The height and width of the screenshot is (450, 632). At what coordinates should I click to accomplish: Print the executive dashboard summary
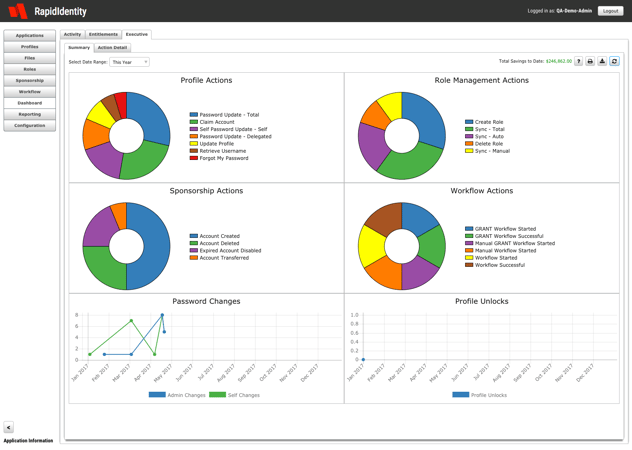point(590,61)
